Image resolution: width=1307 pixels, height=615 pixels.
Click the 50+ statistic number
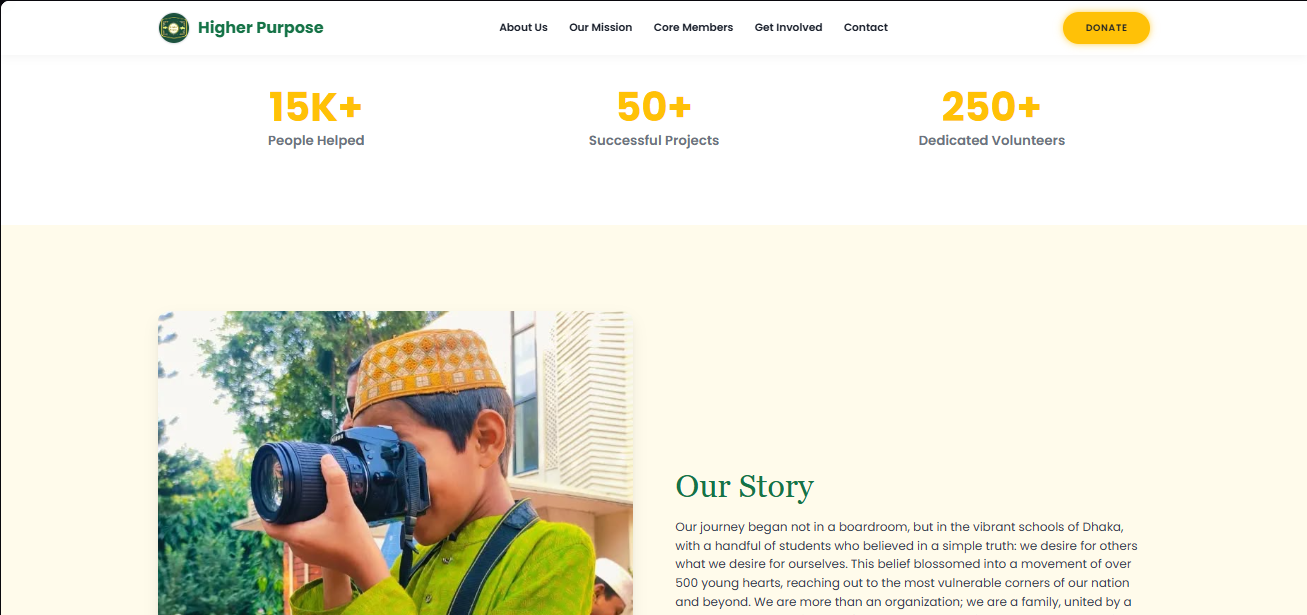pos(654,106)
